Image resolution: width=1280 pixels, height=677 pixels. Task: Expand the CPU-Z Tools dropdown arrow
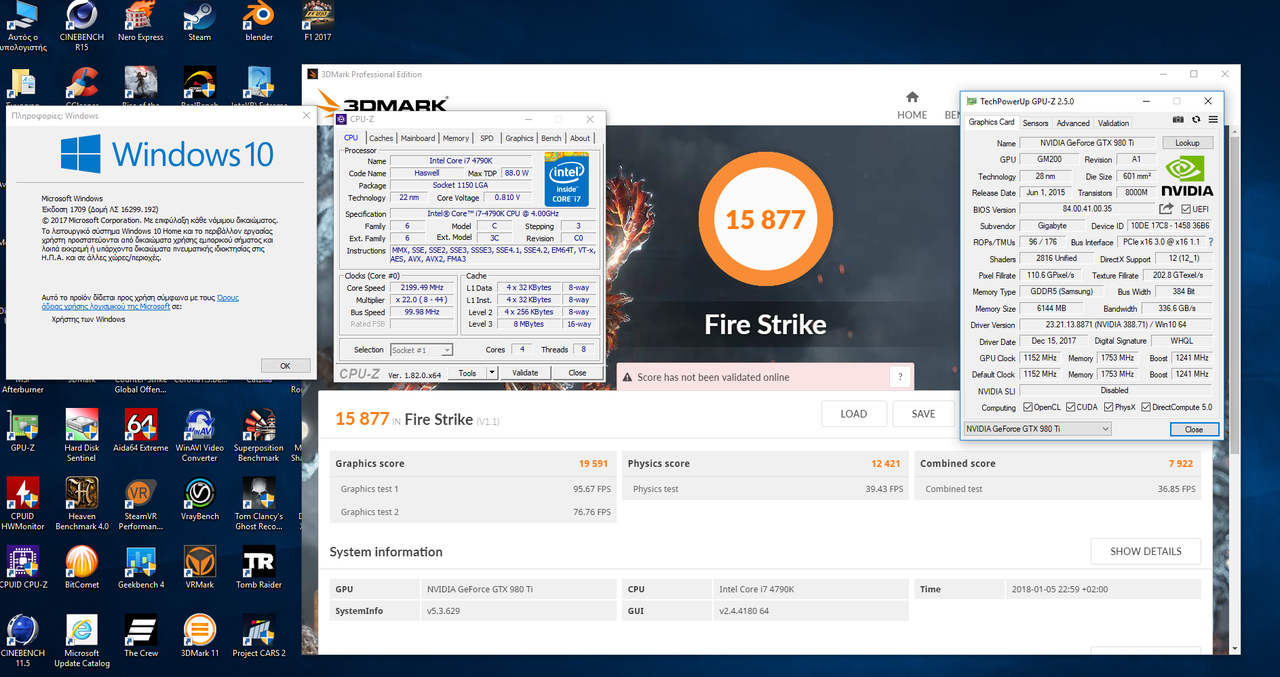(492, 373)
